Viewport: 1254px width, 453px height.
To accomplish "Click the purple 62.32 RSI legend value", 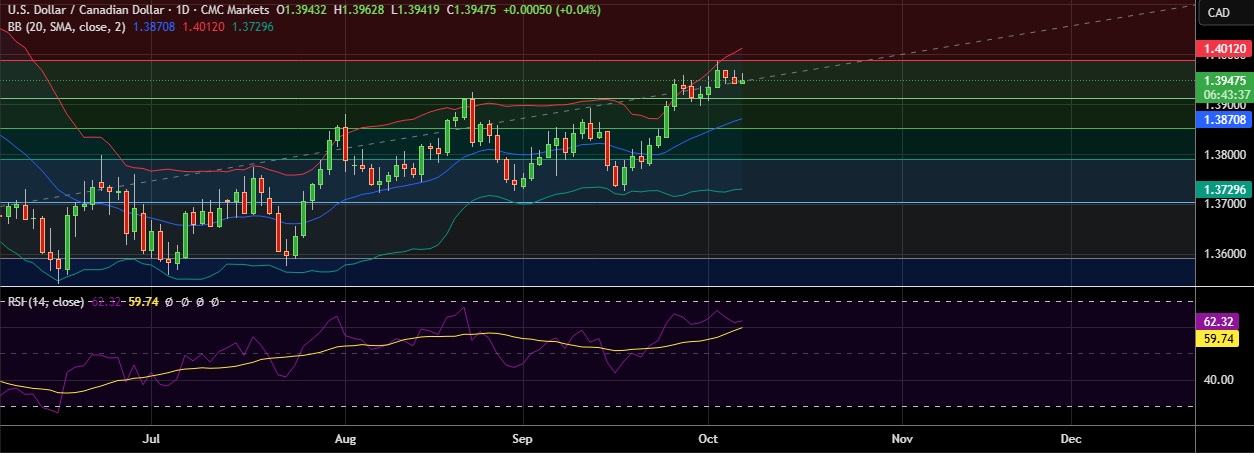I will (x=108, y=300).
